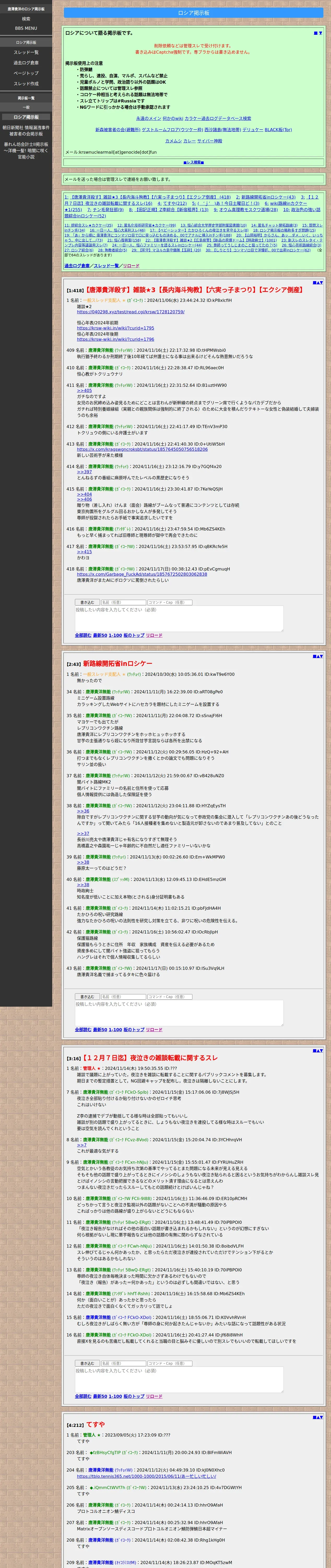Open x.com kragswgncroksbt status link
The image size is (331, 1568).
coord(142,449)
